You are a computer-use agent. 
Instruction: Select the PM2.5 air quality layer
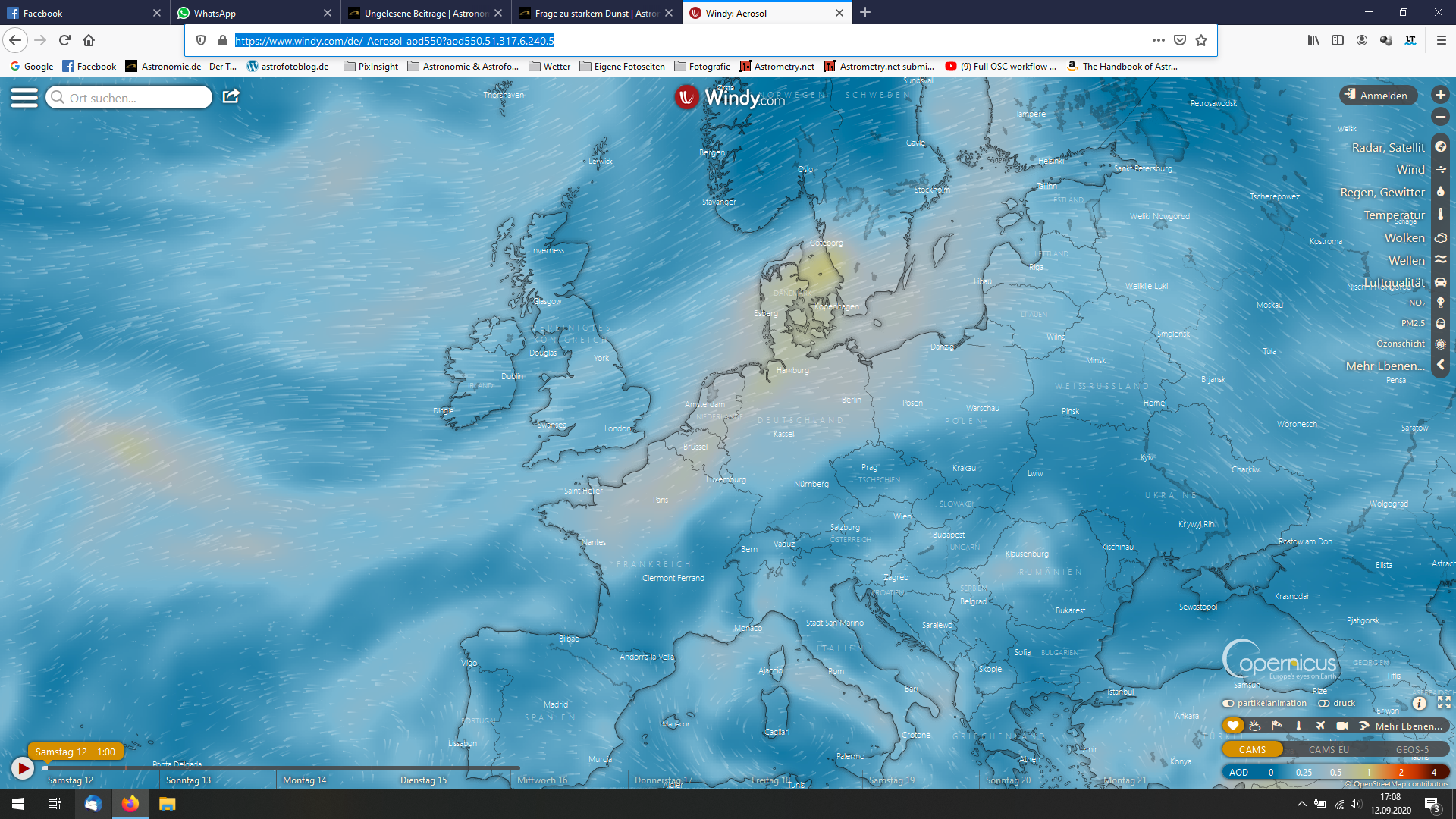point(1413,323)
